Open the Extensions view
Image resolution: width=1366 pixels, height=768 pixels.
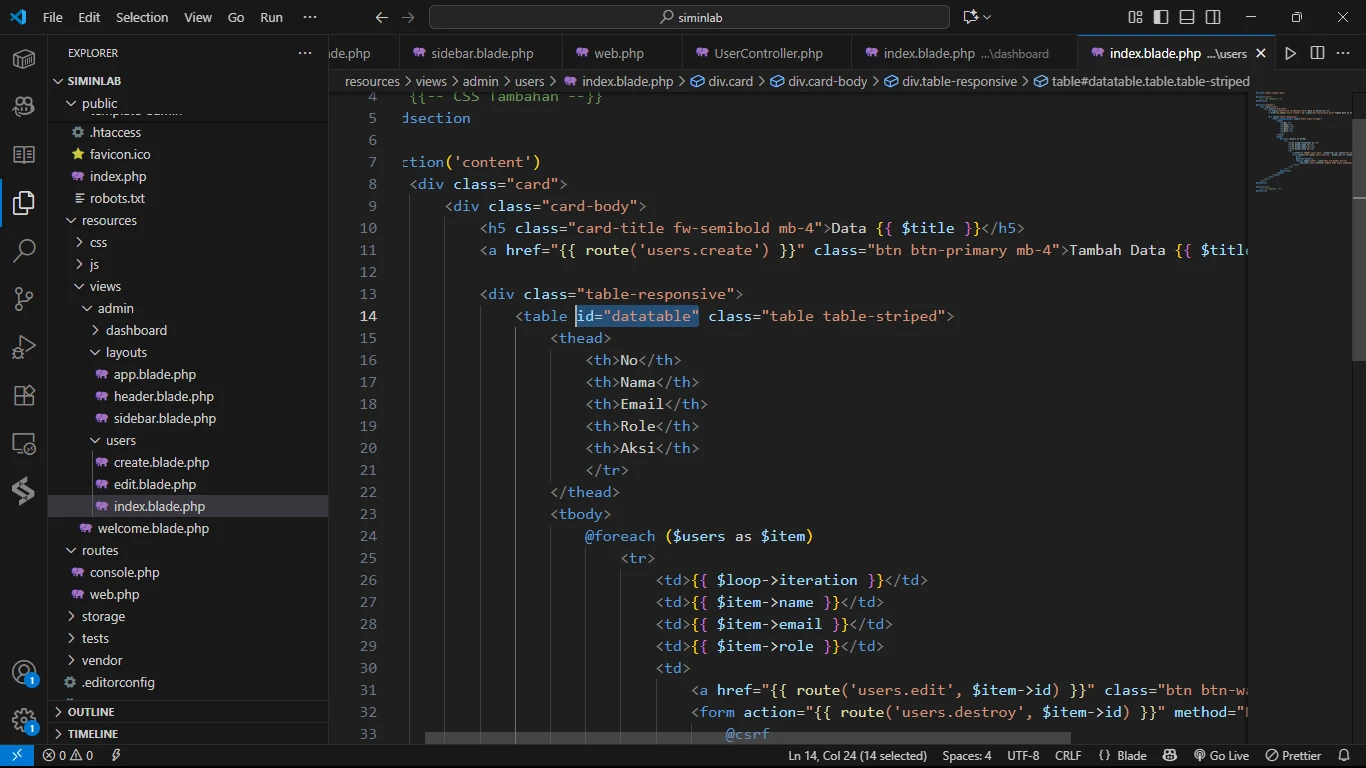point(24,395)
